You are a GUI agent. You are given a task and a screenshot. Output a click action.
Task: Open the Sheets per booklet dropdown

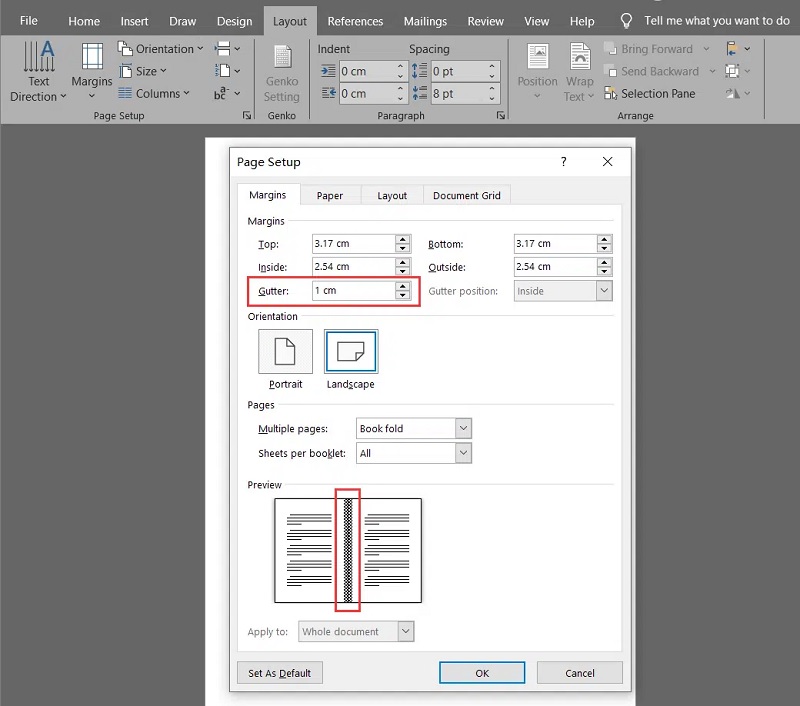(x=414, y=453)
